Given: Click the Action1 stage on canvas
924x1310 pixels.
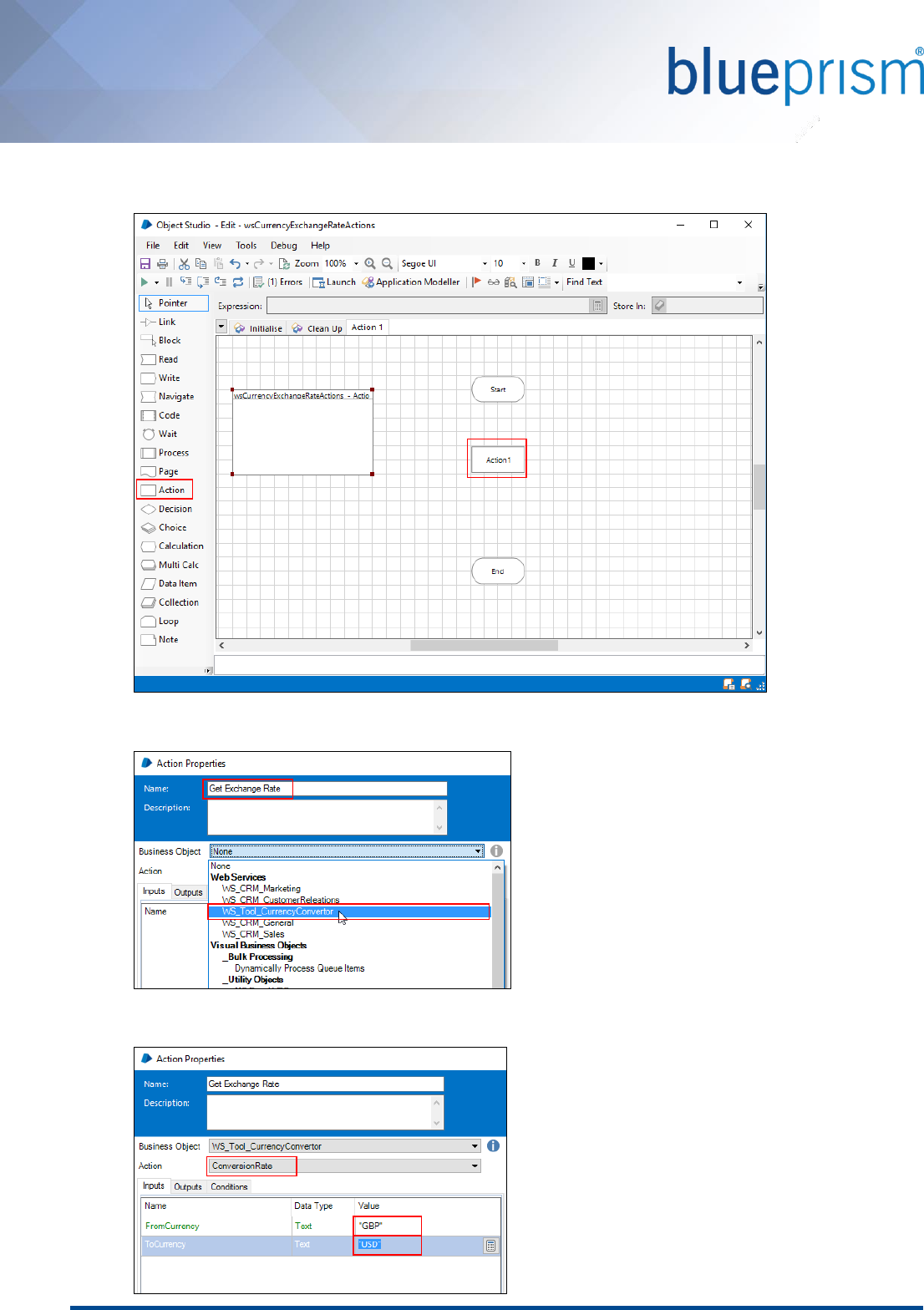Looking at the screenshot, I should click(498, 460).
